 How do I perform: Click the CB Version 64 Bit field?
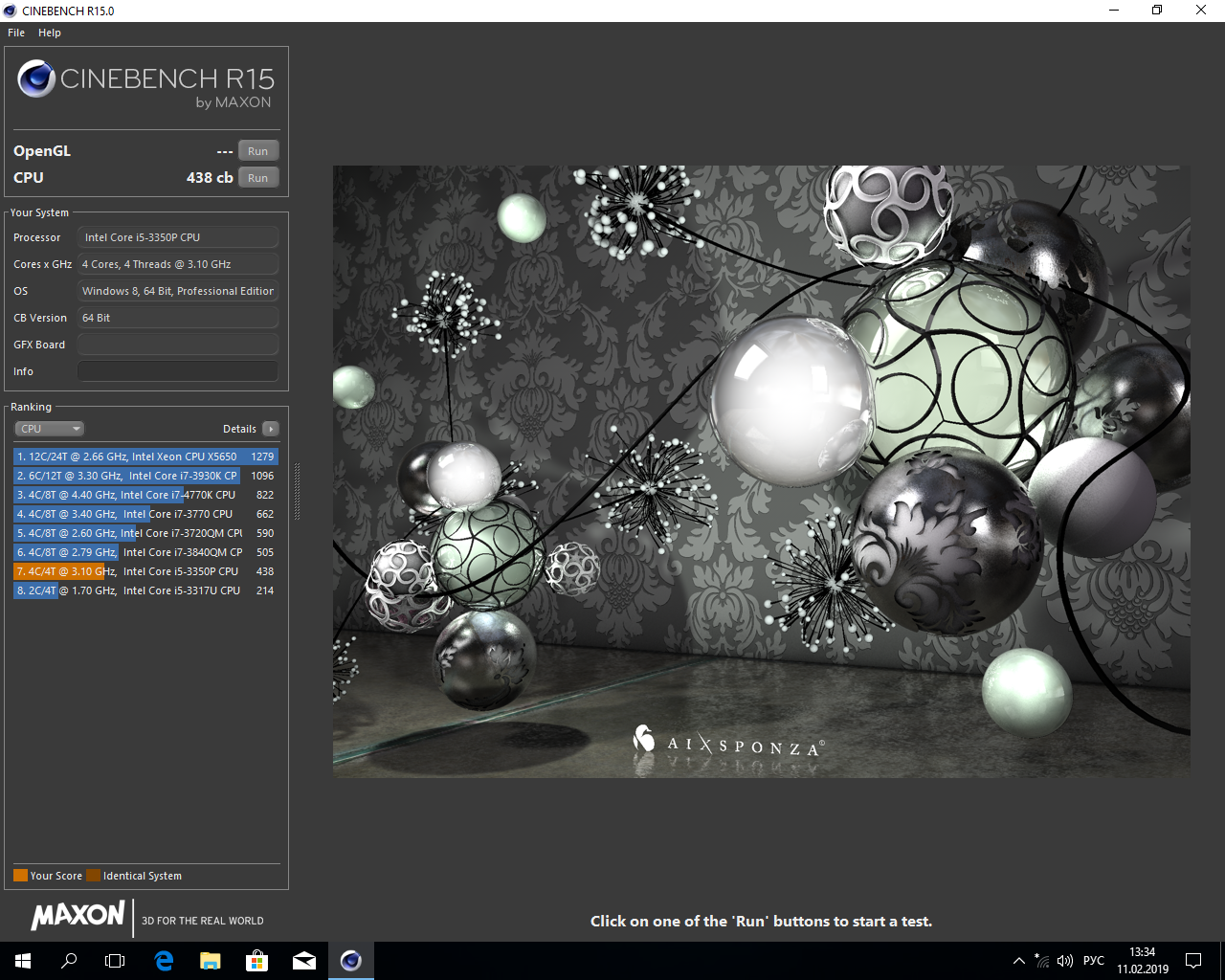(178, 318)
